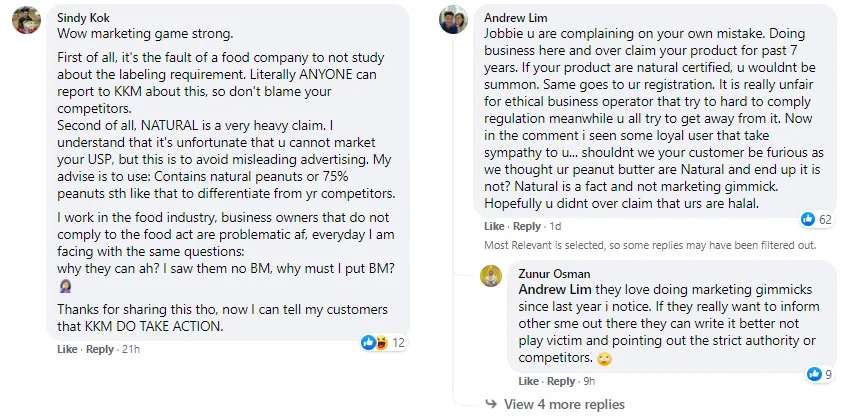Open the 9h timestamp link
This screenshot has height=418, width=857.
[x=590, y=381]
